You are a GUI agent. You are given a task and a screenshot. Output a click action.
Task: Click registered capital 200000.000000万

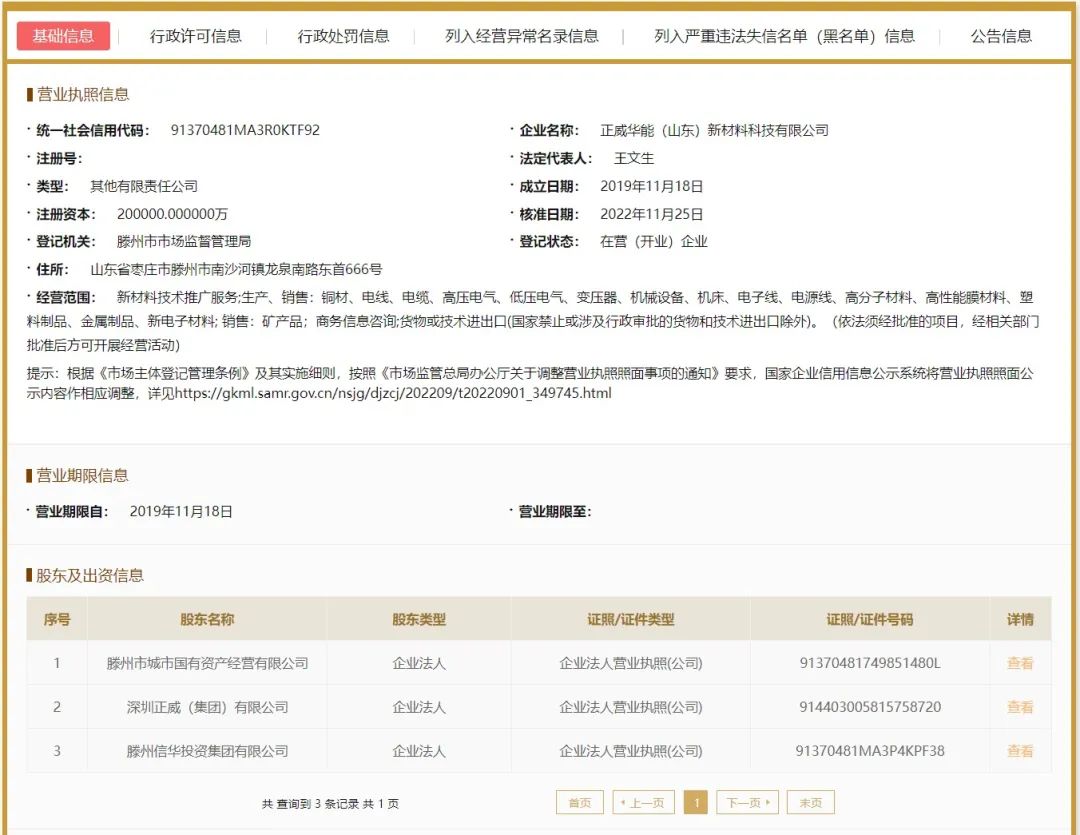[x=172, y=214]
